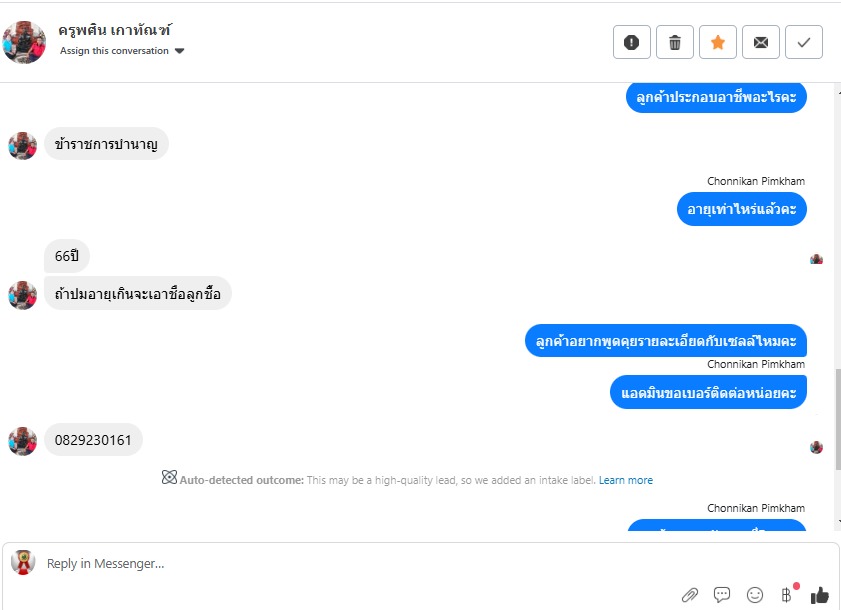Mark conversation unread with envelope icon
841x610 pixels.
click(x=761, y=42)
